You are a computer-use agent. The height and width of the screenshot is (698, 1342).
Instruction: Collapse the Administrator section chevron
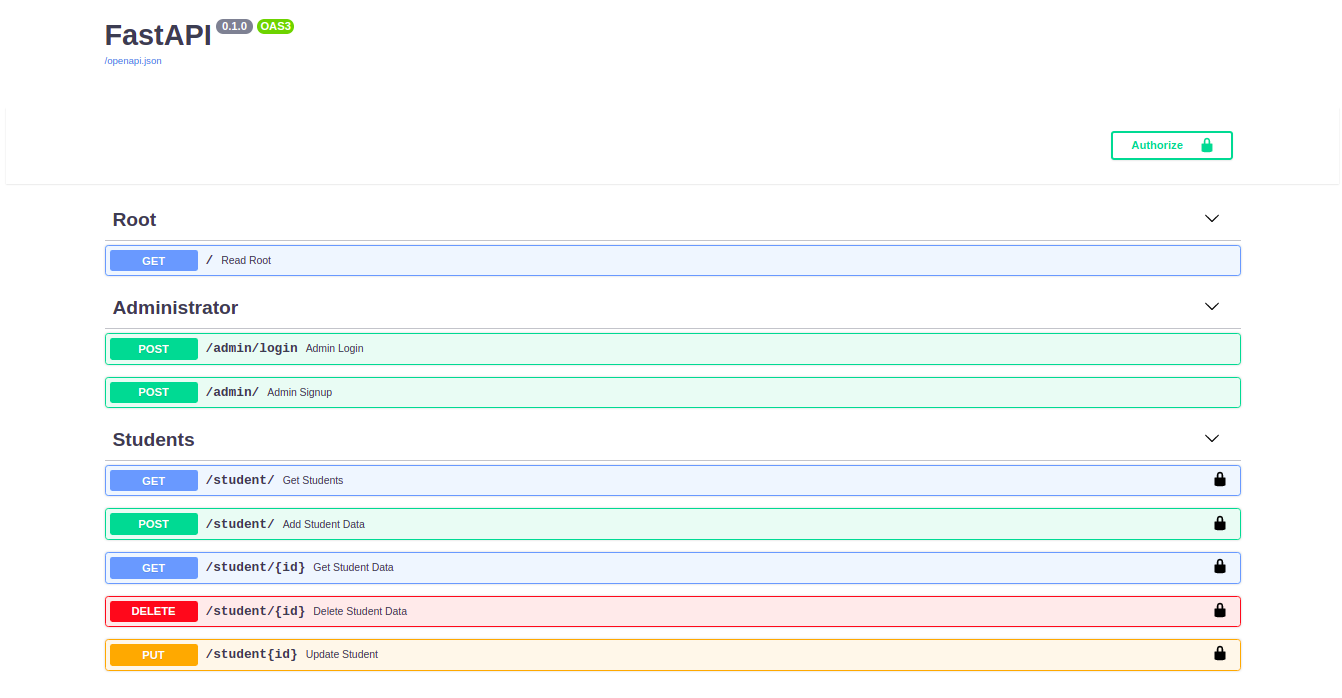tap(1212, 307)
